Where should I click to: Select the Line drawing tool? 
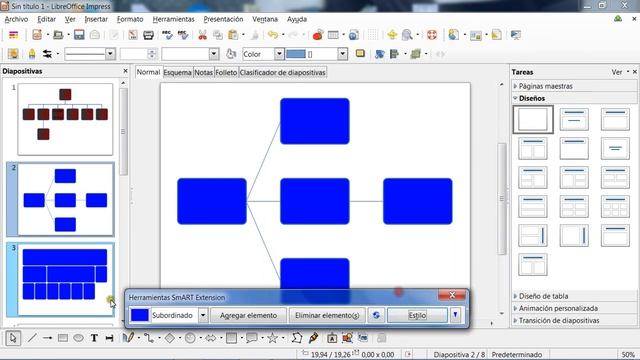(32, 338)
